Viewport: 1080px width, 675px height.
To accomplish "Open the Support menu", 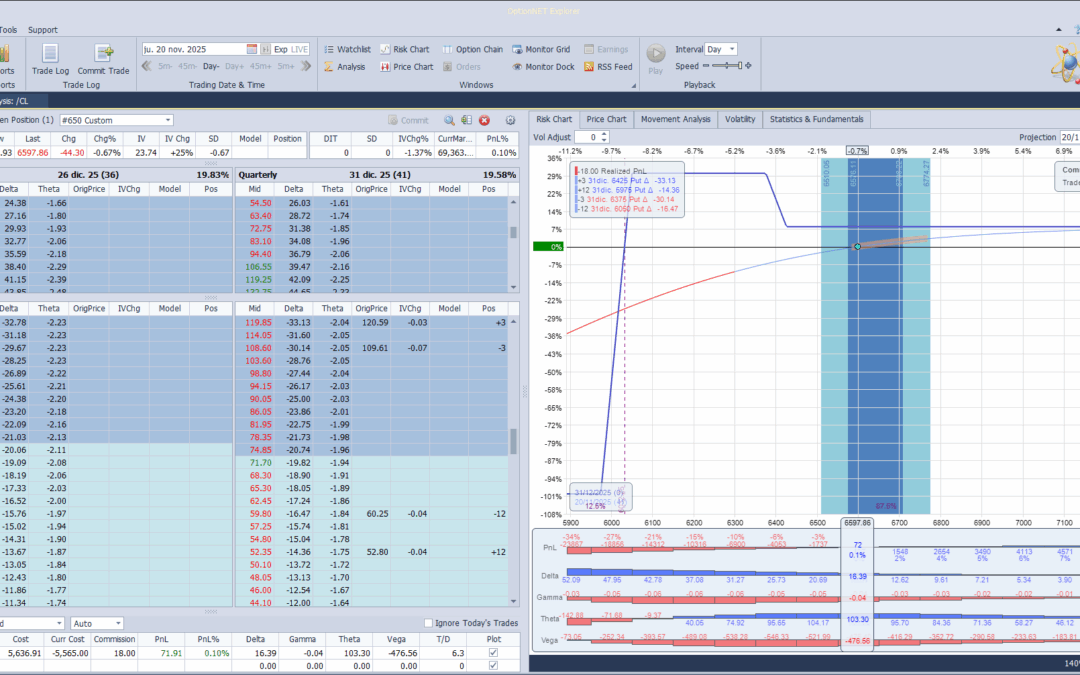I will [x=43, y=30].
